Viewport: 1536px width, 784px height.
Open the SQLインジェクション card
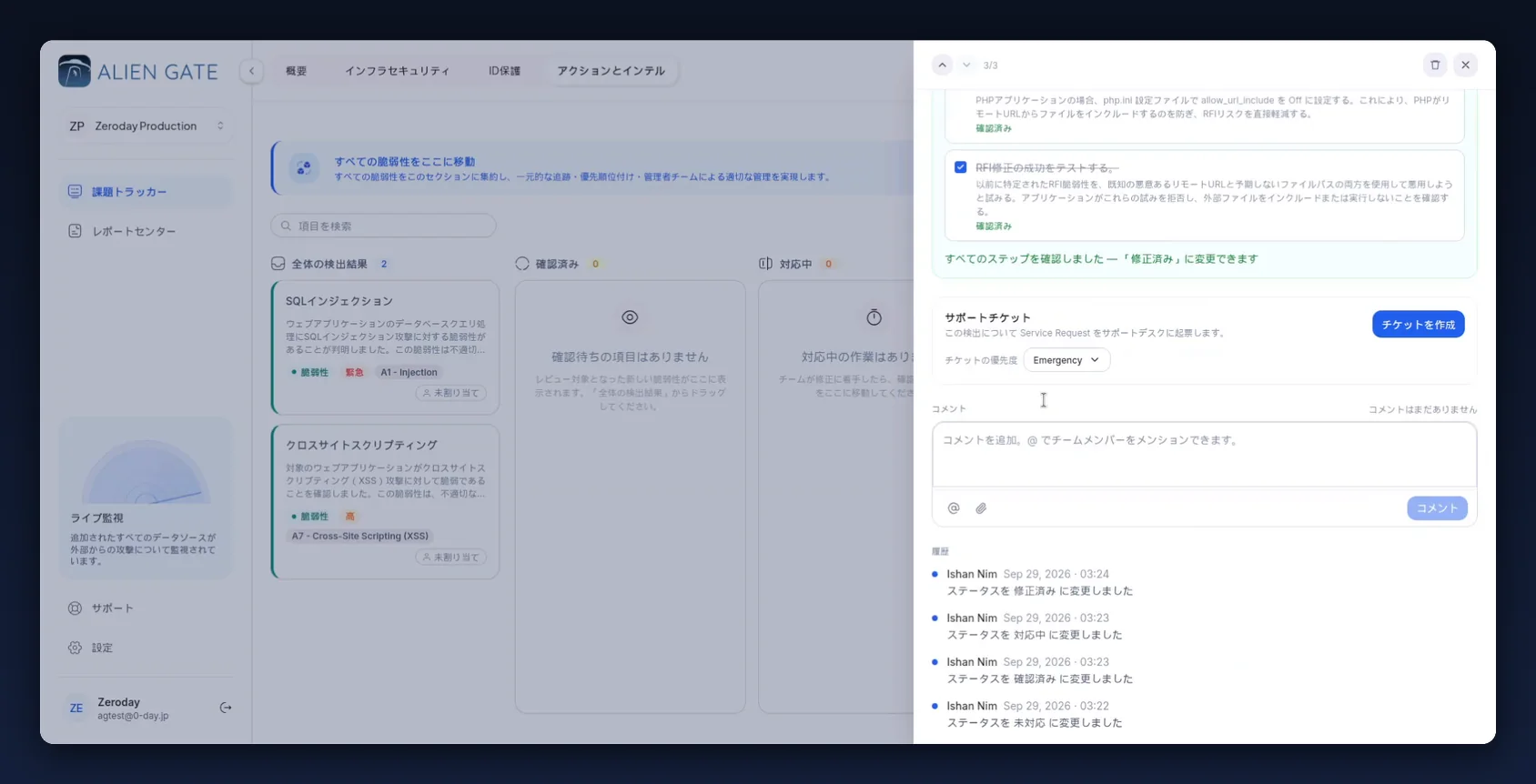[x=385, y=347]
